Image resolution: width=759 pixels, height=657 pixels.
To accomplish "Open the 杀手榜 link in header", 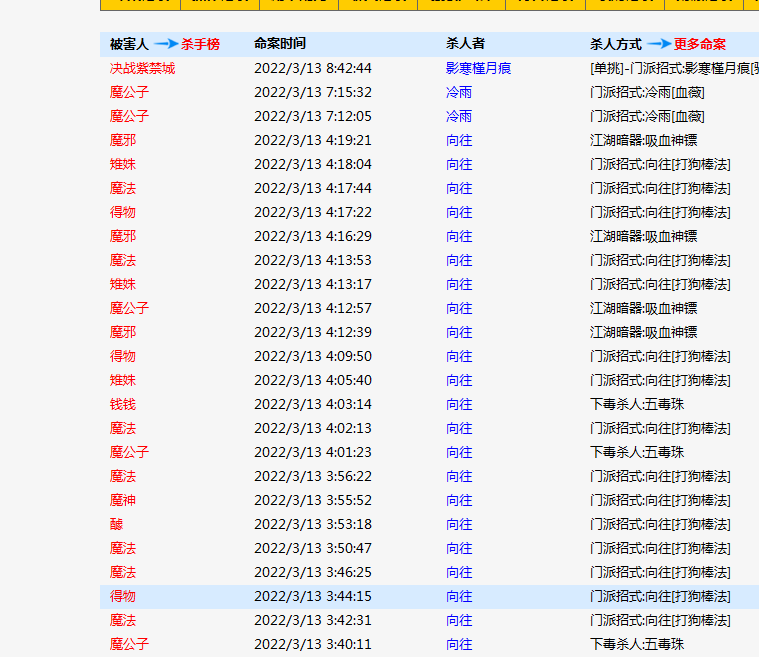I will tap(200, 45).
